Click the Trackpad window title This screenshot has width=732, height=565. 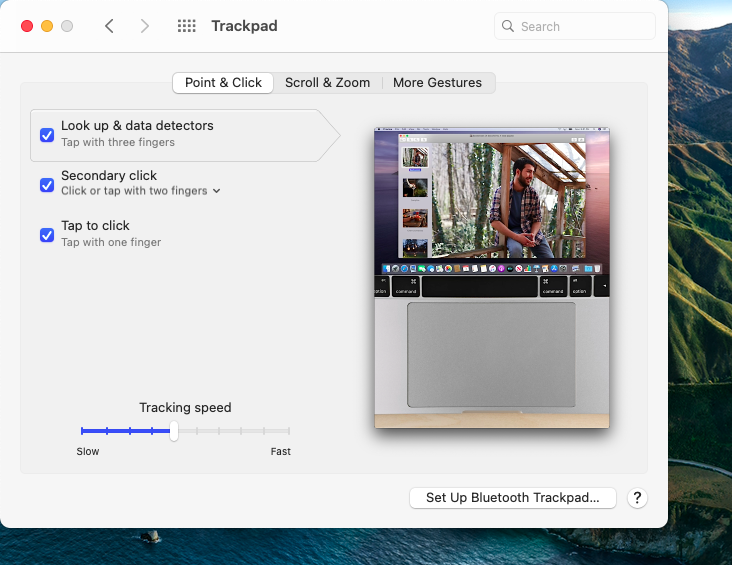(x=244, y=26)
